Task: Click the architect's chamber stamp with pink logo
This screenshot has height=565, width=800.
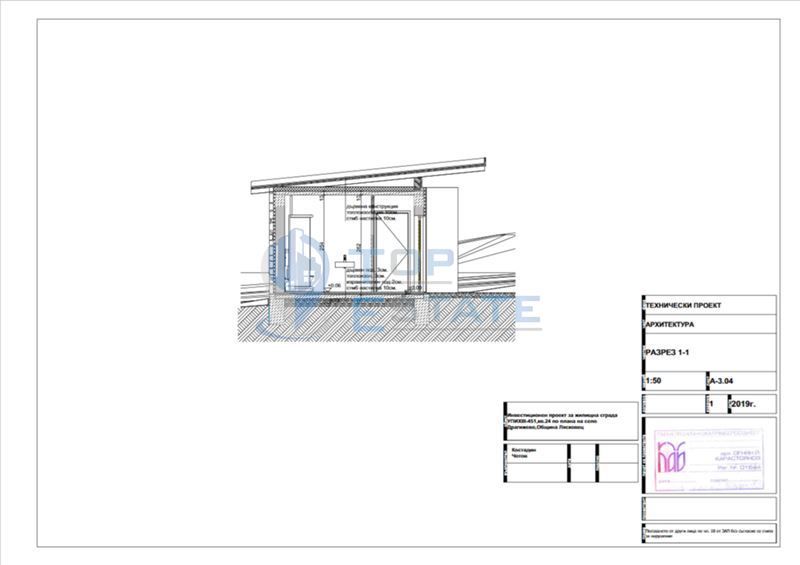Action: 709,459
